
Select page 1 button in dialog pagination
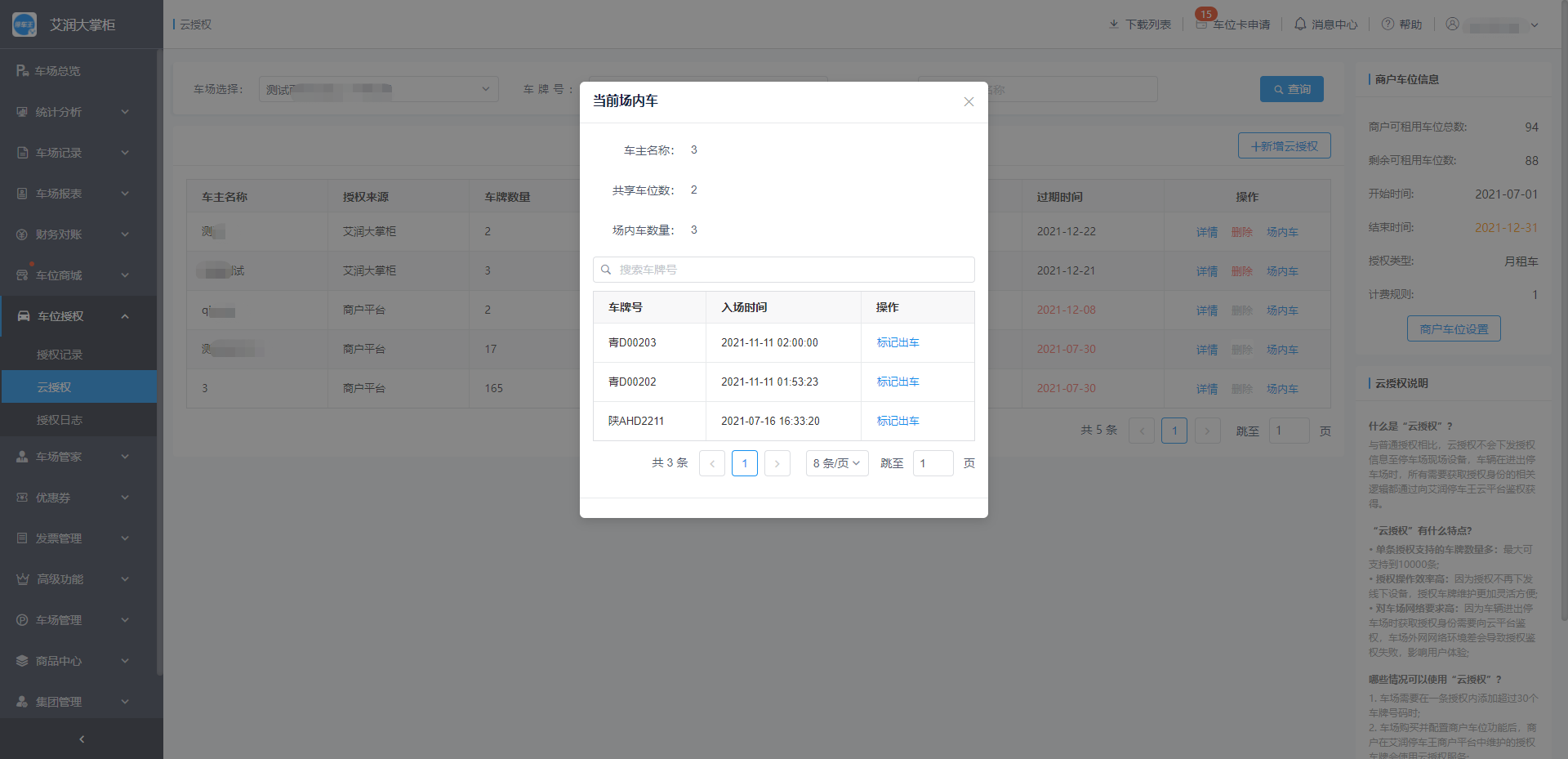(x=745, y=463)
